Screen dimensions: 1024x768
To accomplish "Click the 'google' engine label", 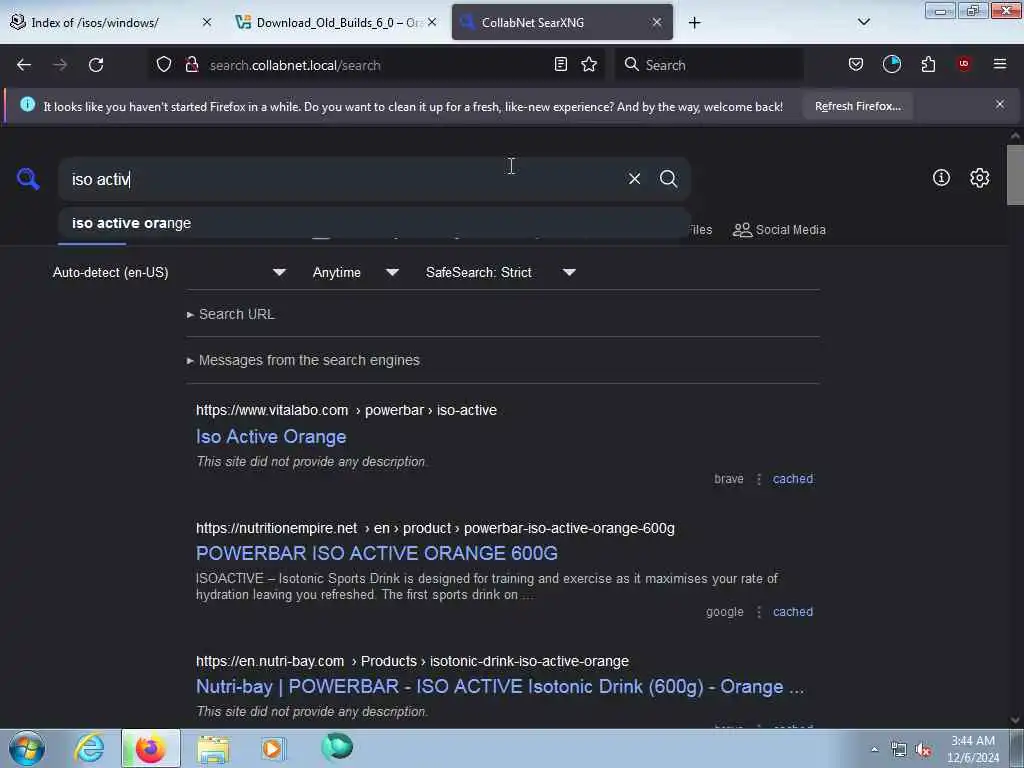I will (x=725, y=612).
